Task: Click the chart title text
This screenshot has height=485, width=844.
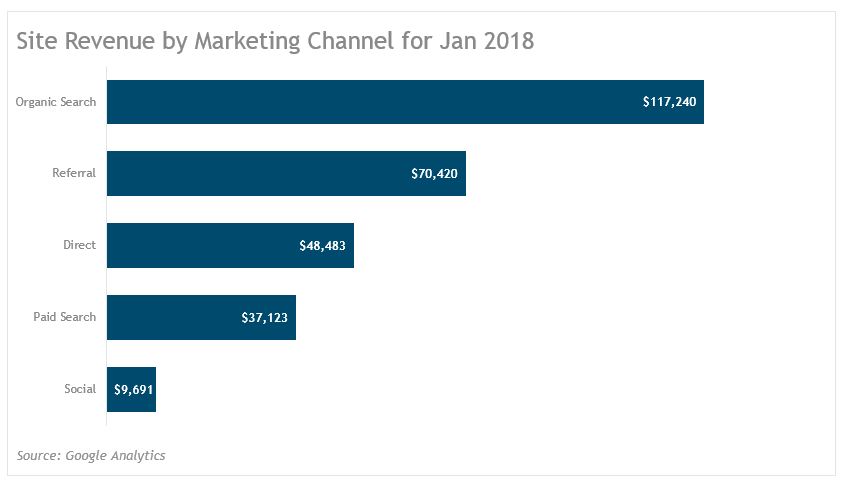Action: [x=275, y=41]
